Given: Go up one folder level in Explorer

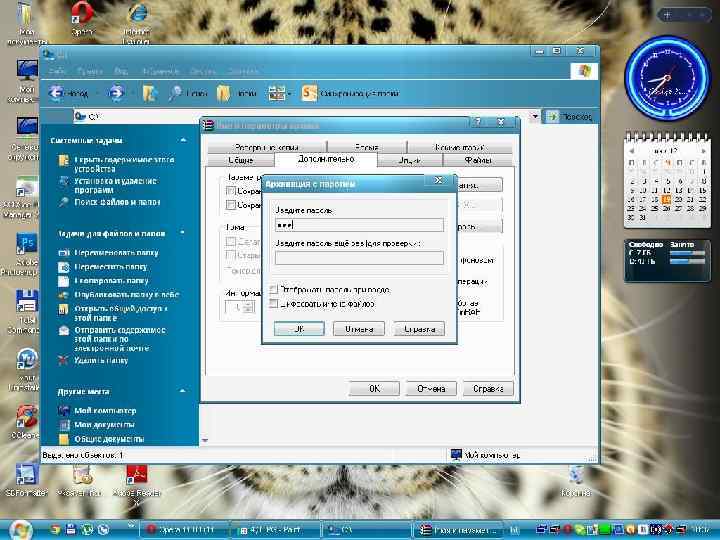Looking at the screenshot, I should click(x=150, y=93).
